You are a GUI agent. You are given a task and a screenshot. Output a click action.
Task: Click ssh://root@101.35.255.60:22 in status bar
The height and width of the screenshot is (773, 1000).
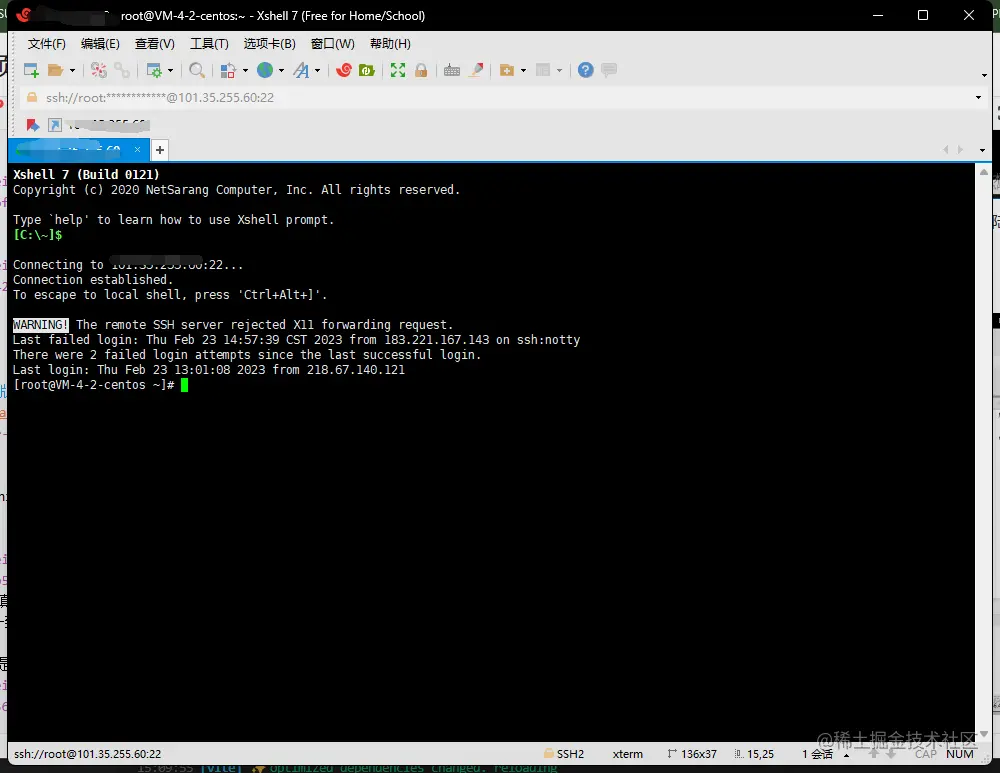pos(87,754)
